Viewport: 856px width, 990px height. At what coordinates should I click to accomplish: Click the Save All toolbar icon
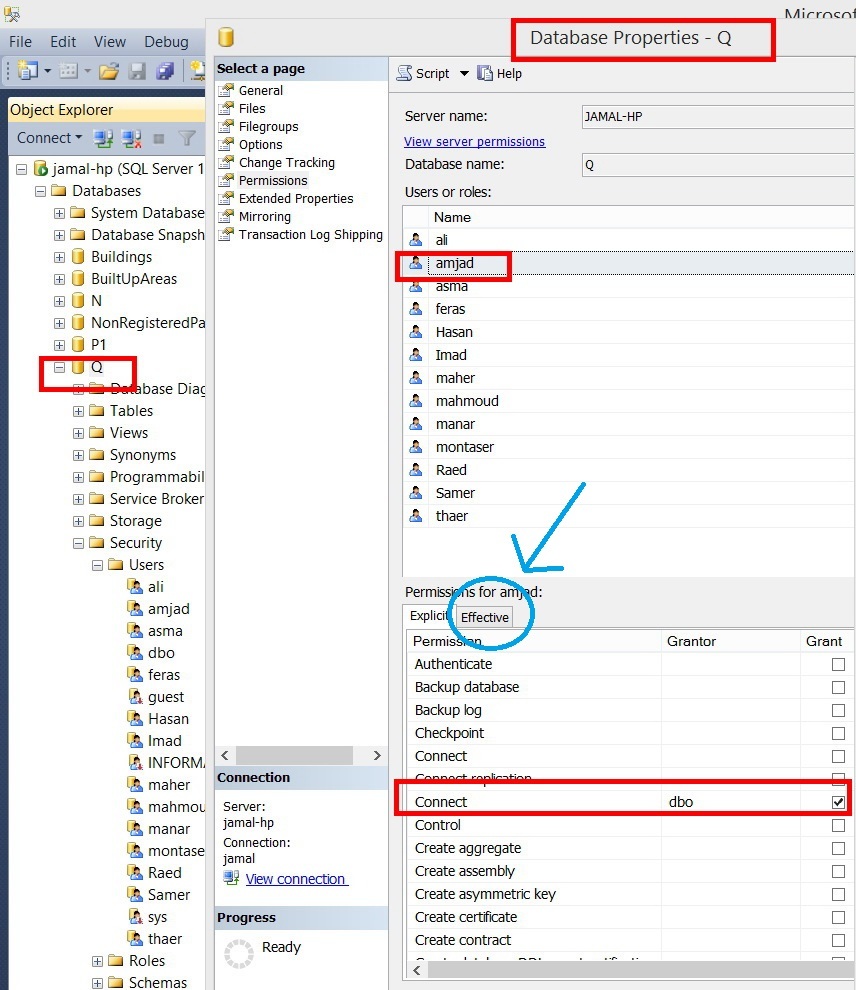click(165, 71)
